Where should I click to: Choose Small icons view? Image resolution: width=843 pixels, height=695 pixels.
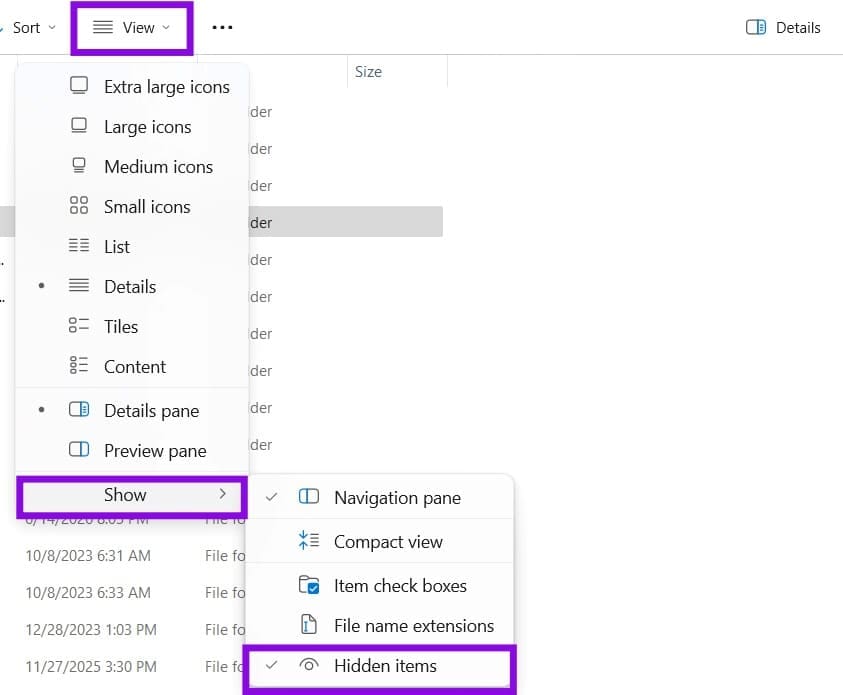coord(132,206)
